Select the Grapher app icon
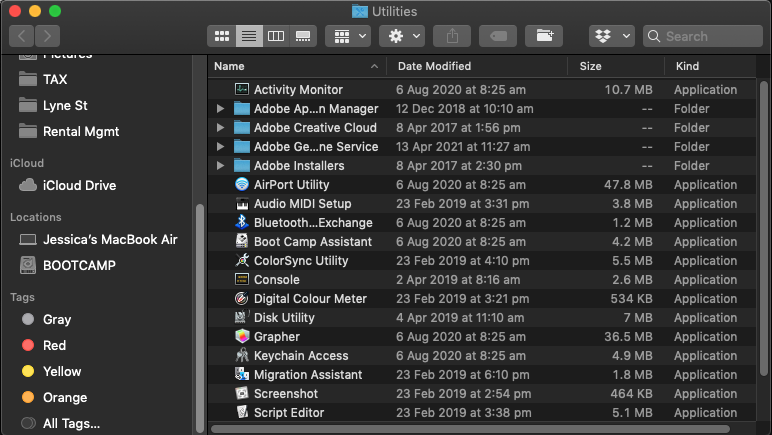 pos(242,337)
